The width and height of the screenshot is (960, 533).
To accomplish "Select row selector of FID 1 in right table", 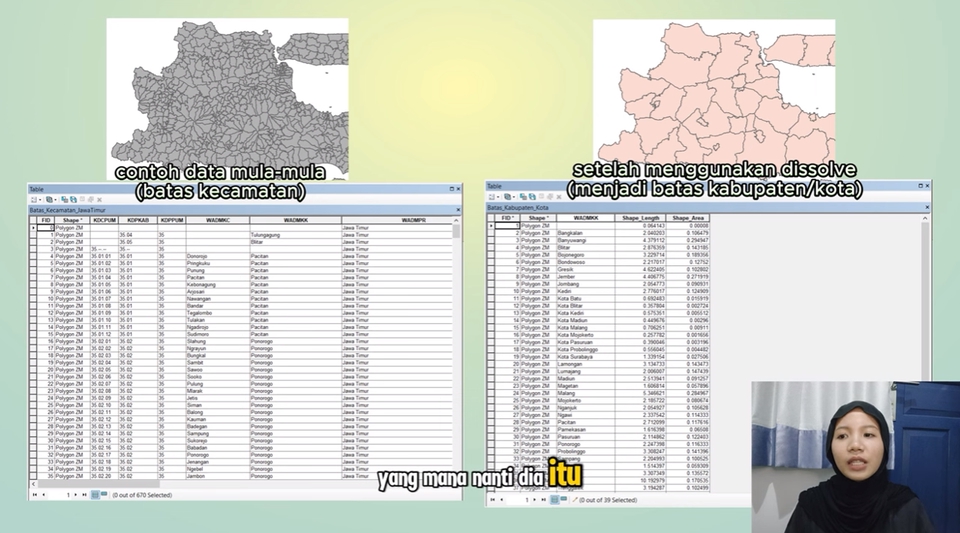I will pyautogui.click(x=491, y=226).
